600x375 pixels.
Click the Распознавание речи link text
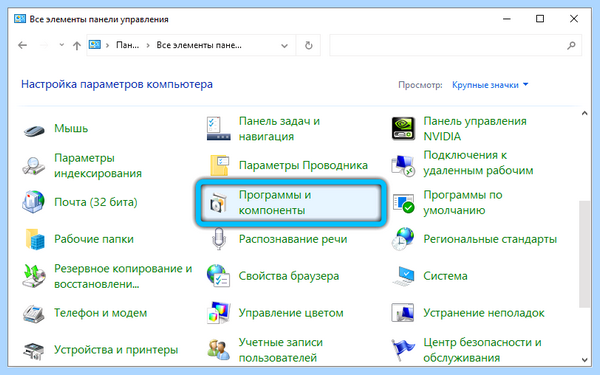(293, 239)
